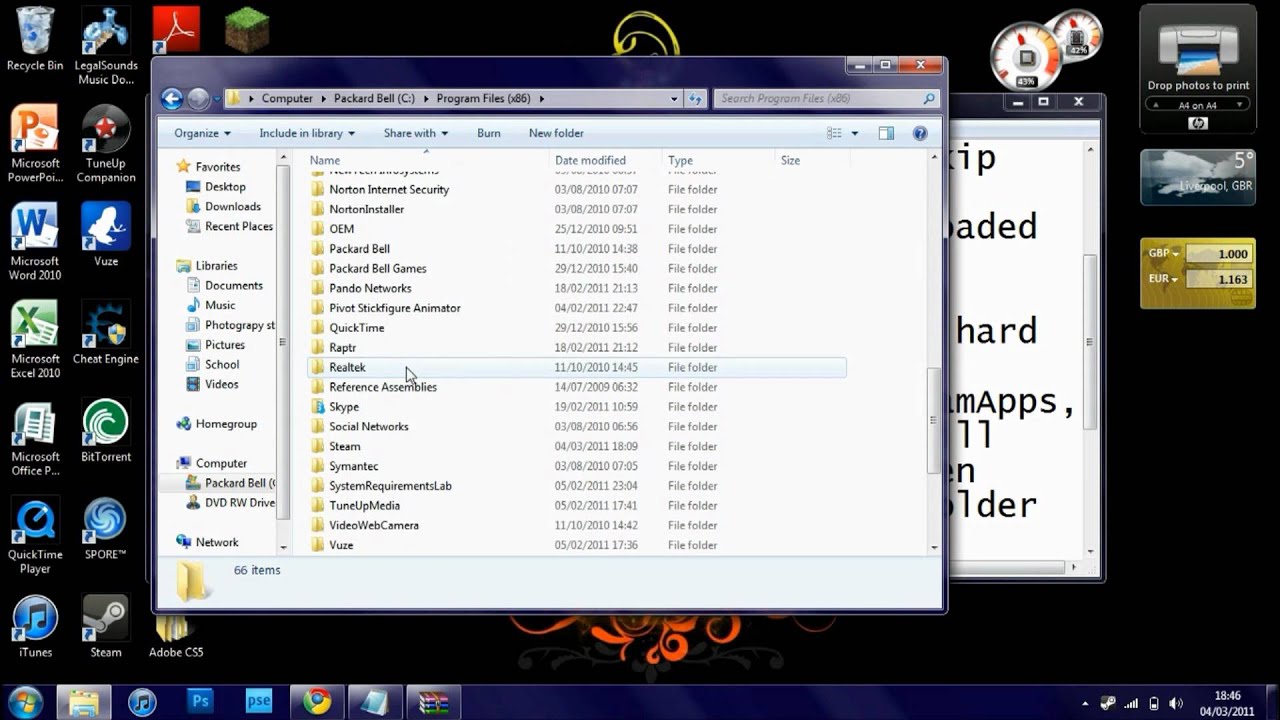Viewport: 1280px width, 720px height.
Task: Open the Share with dropdown
Action: point(415,133)
